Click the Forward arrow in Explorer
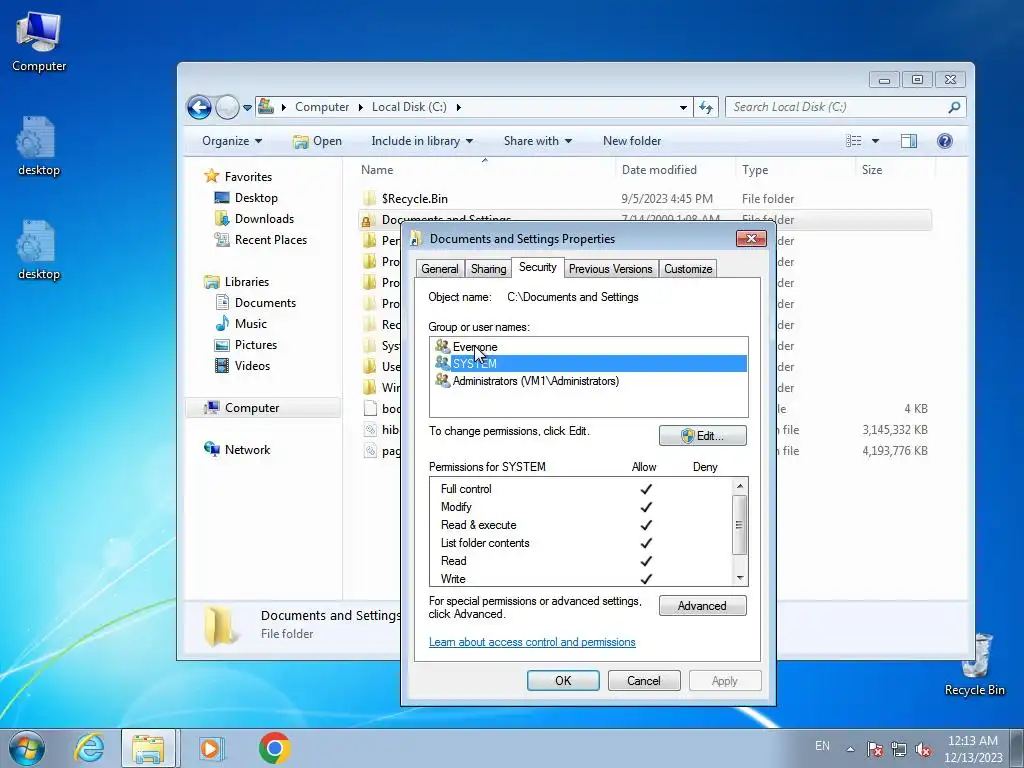 pyautogui.click(x=227, y=107)
